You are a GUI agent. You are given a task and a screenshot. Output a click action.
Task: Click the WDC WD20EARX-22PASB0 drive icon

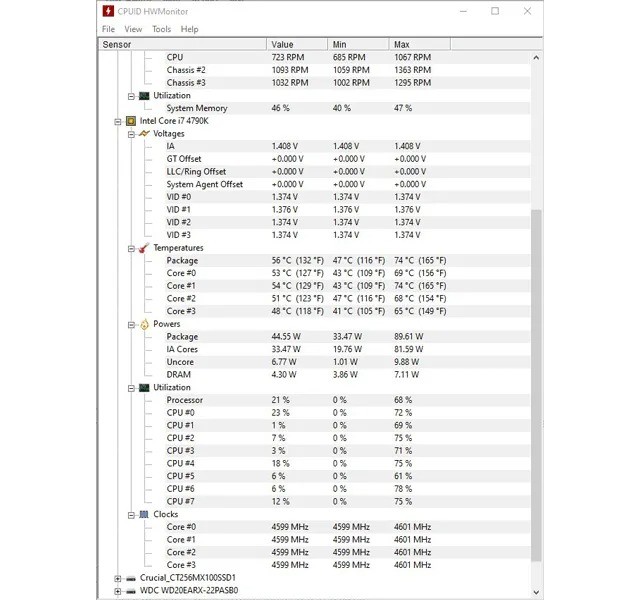coord(131,591)
